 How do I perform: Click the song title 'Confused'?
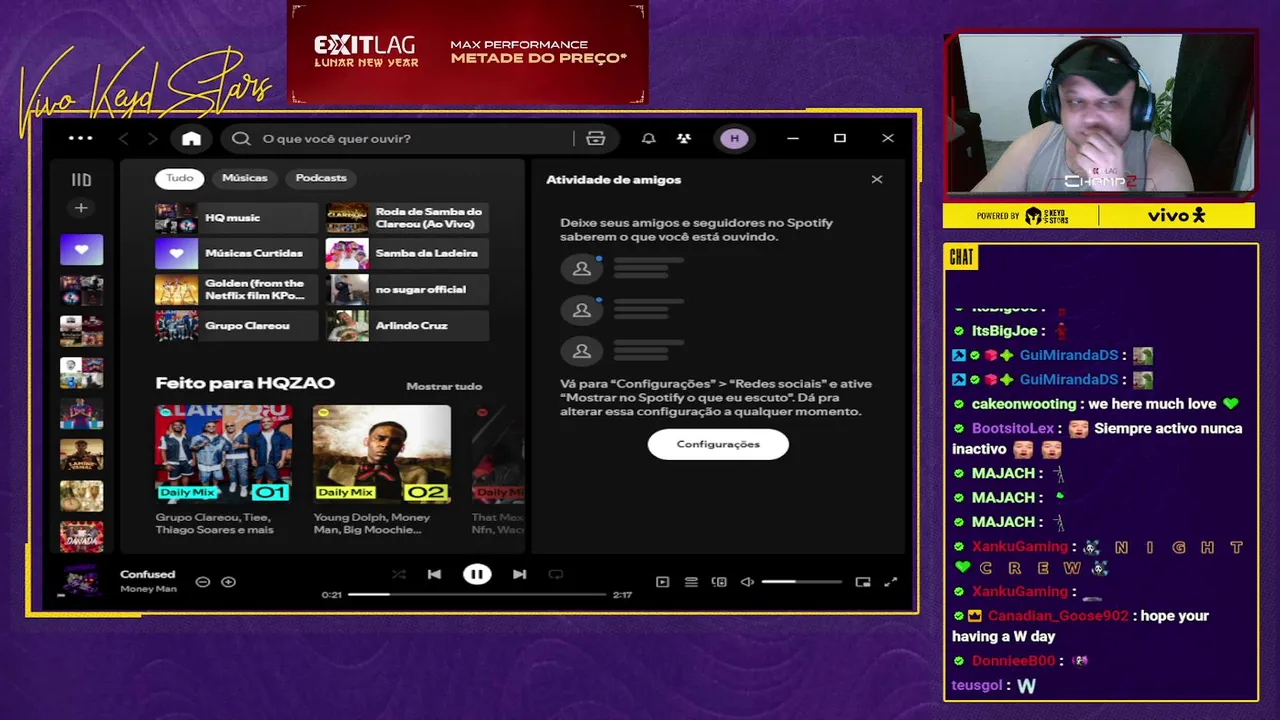pyautogui.click(x=148, y=574)
